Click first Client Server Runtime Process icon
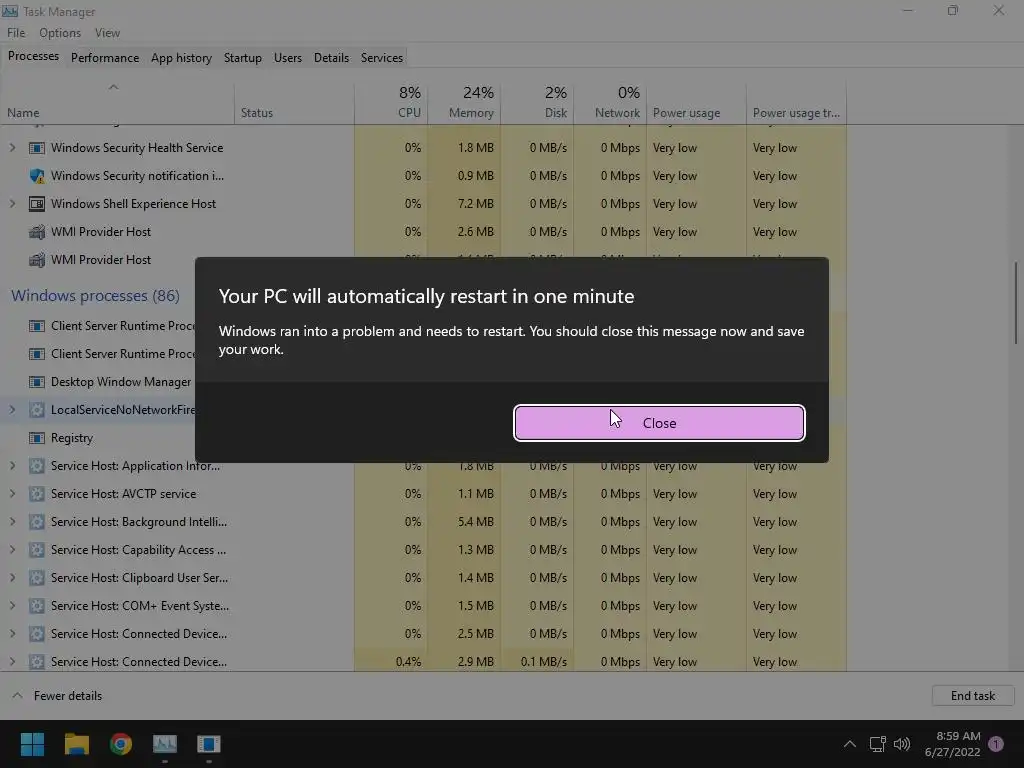Viewport: 1024px width, 768px height. pos(37,326)
